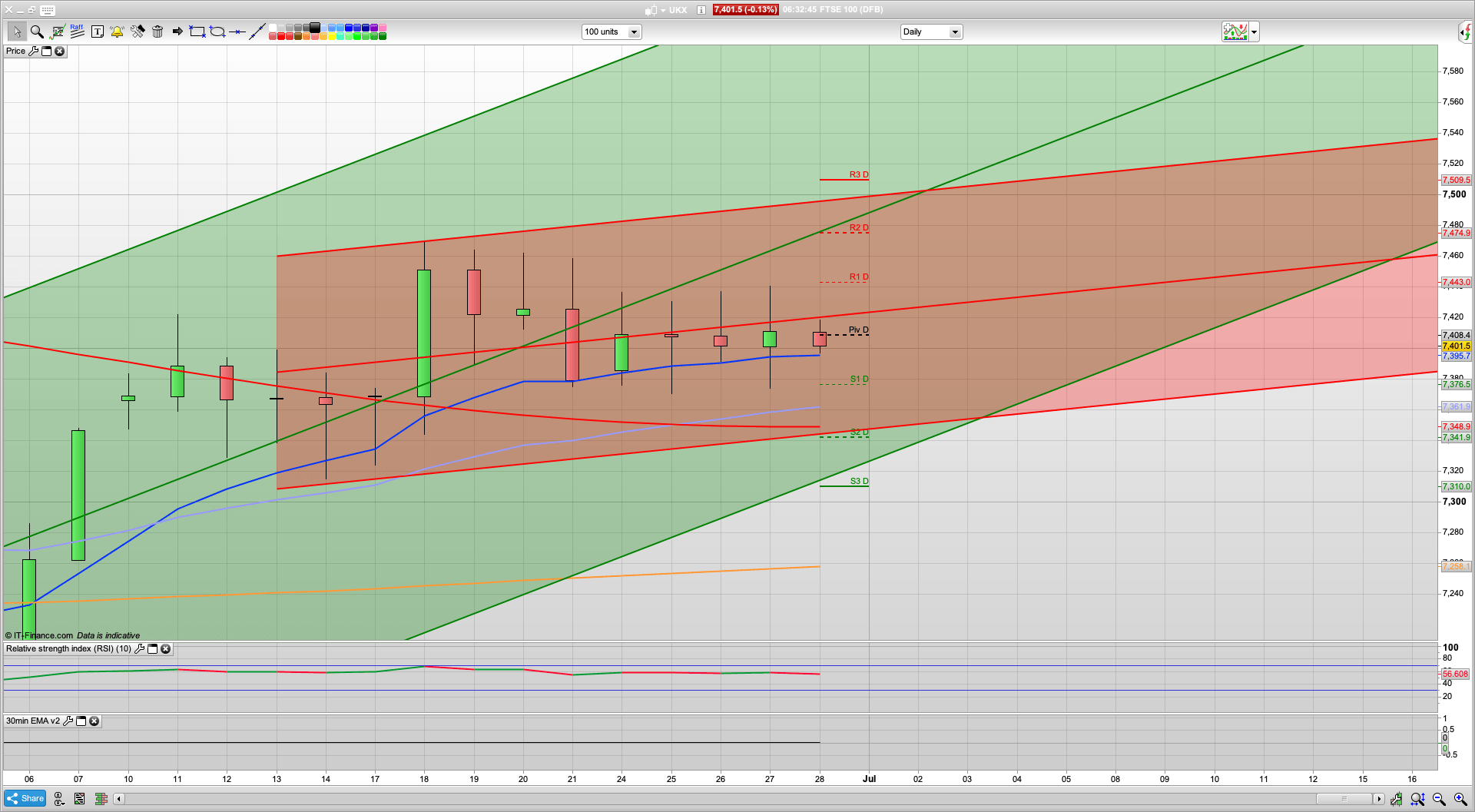Viewport: 1475px width, 812px height.
Task: Click the scrollbar right arrow
Action: click(1379, 799)
